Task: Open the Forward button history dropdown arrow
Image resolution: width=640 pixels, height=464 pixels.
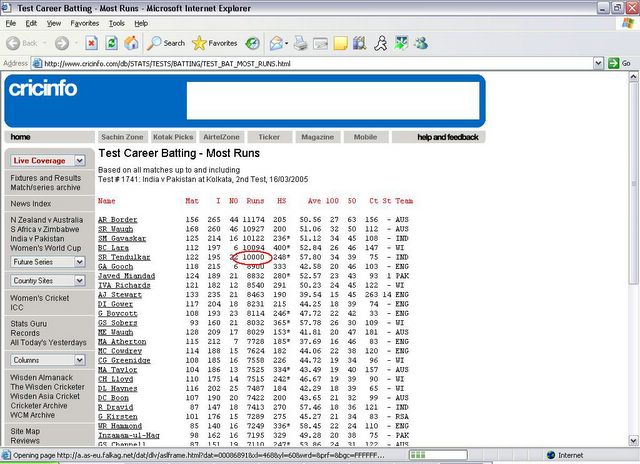Action: tap(76, 43)
